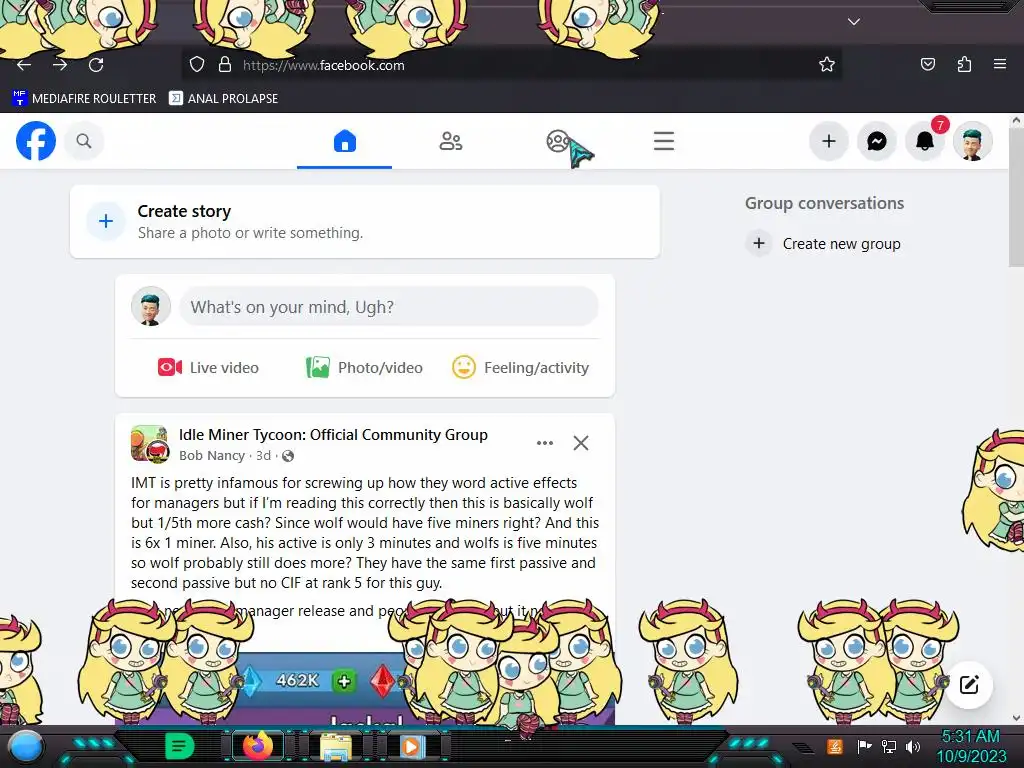Hide the post with the X button
This screenshot has height=768, width=1024.
pyautogui.click(x=581, y=443)
